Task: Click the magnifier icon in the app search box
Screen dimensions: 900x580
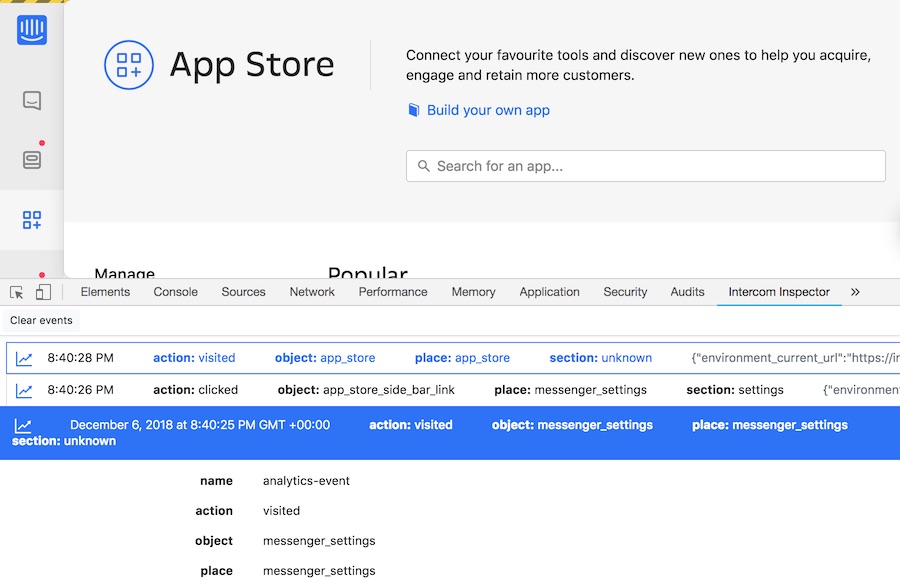Action: [x=424, y=166]
